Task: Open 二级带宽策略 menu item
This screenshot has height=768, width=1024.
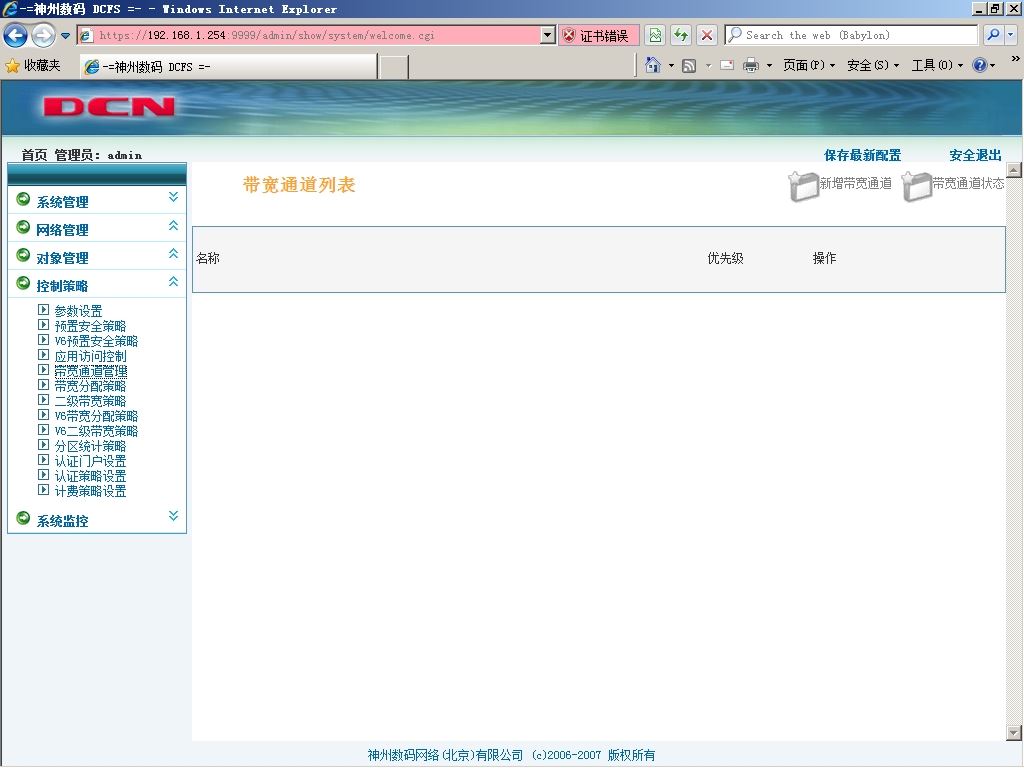Action: 90,401
